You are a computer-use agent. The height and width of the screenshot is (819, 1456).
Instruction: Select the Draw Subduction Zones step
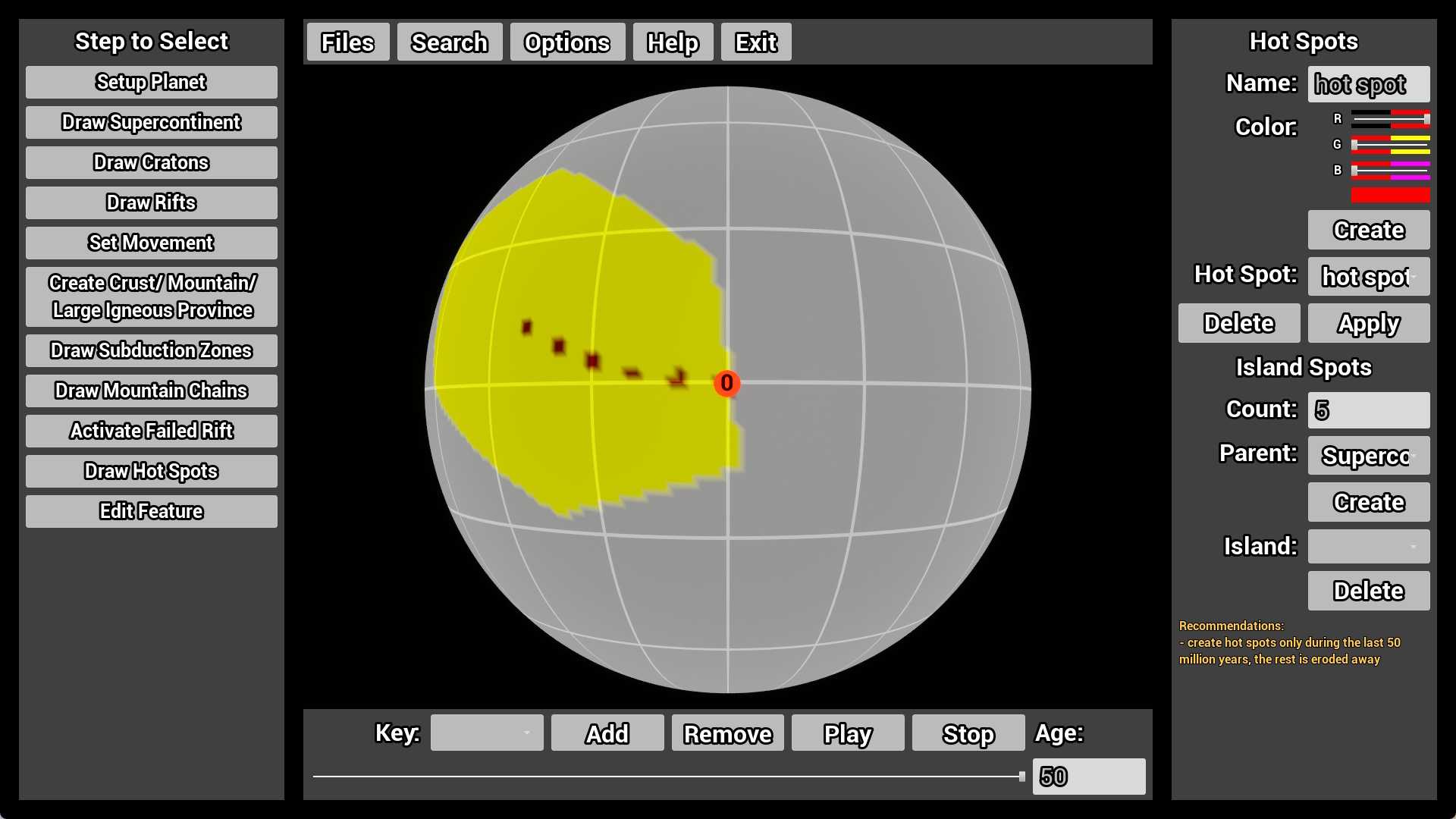[x=151, y=350]
